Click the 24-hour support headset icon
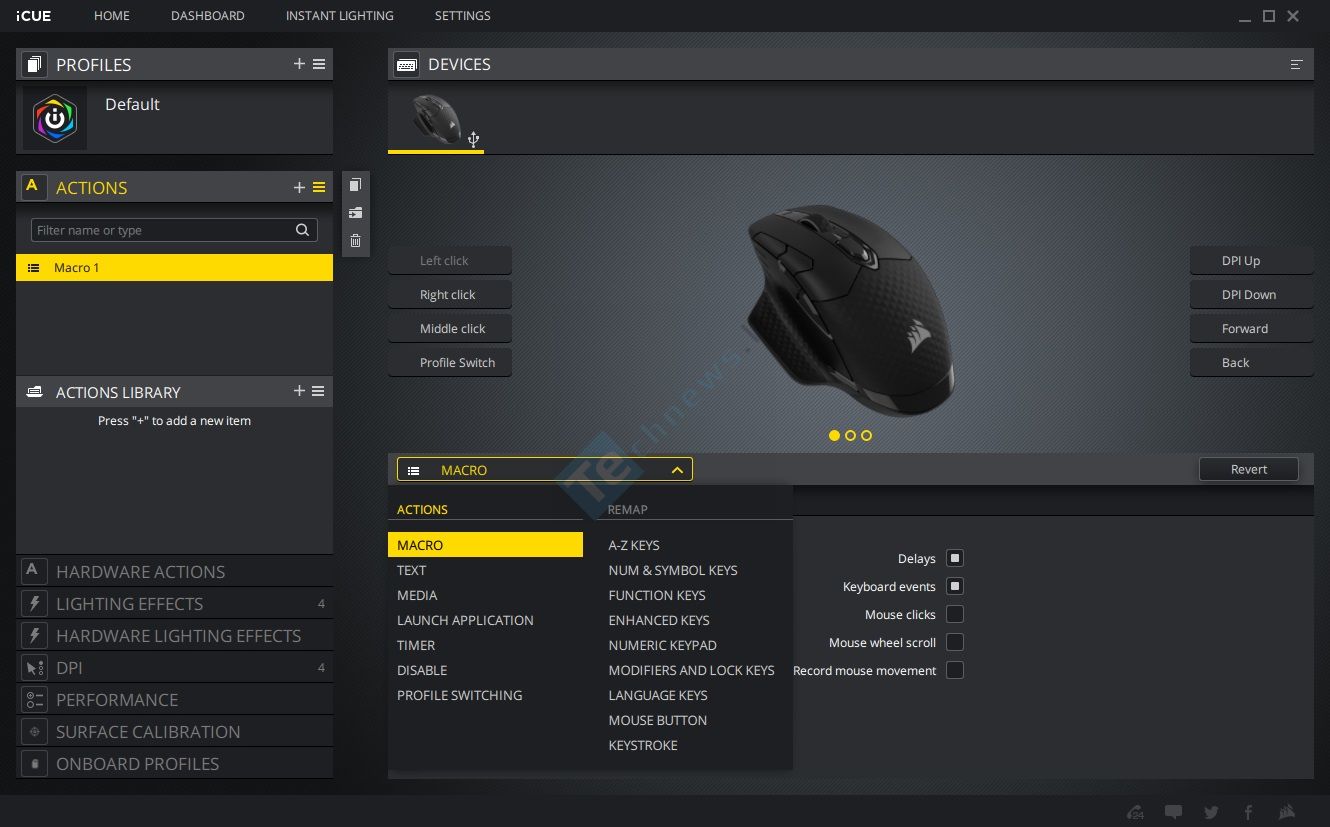The image size is (1330, 827). point(1135,812)
